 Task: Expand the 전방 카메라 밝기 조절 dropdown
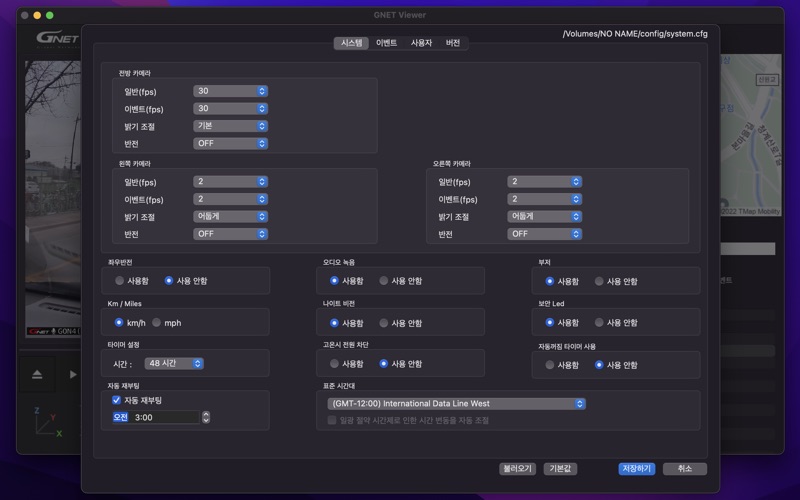click(x=231, y=126)
